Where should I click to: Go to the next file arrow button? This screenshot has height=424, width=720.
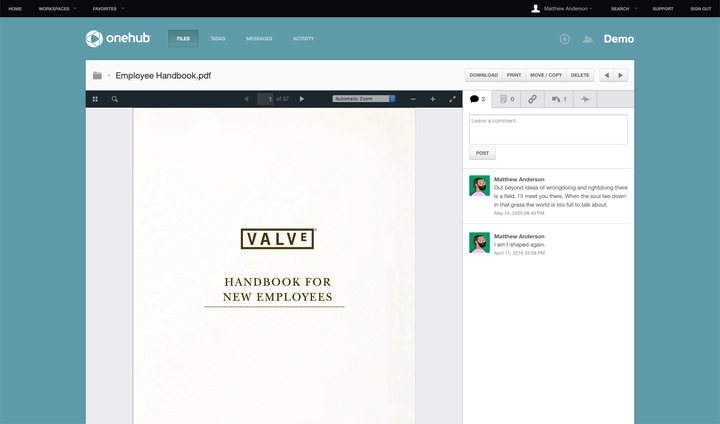point(621,75)
